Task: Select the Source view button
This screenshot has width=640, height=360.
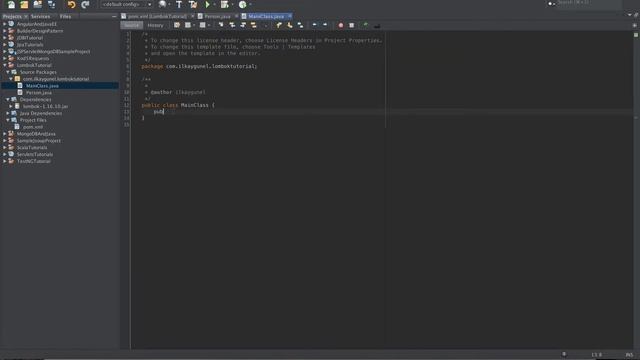Action: point(131,25)
